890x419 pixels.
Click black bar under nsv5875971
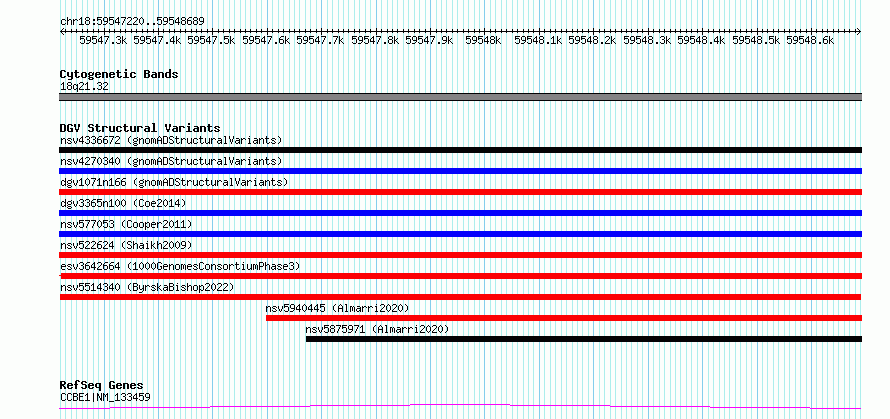(584, 339)
